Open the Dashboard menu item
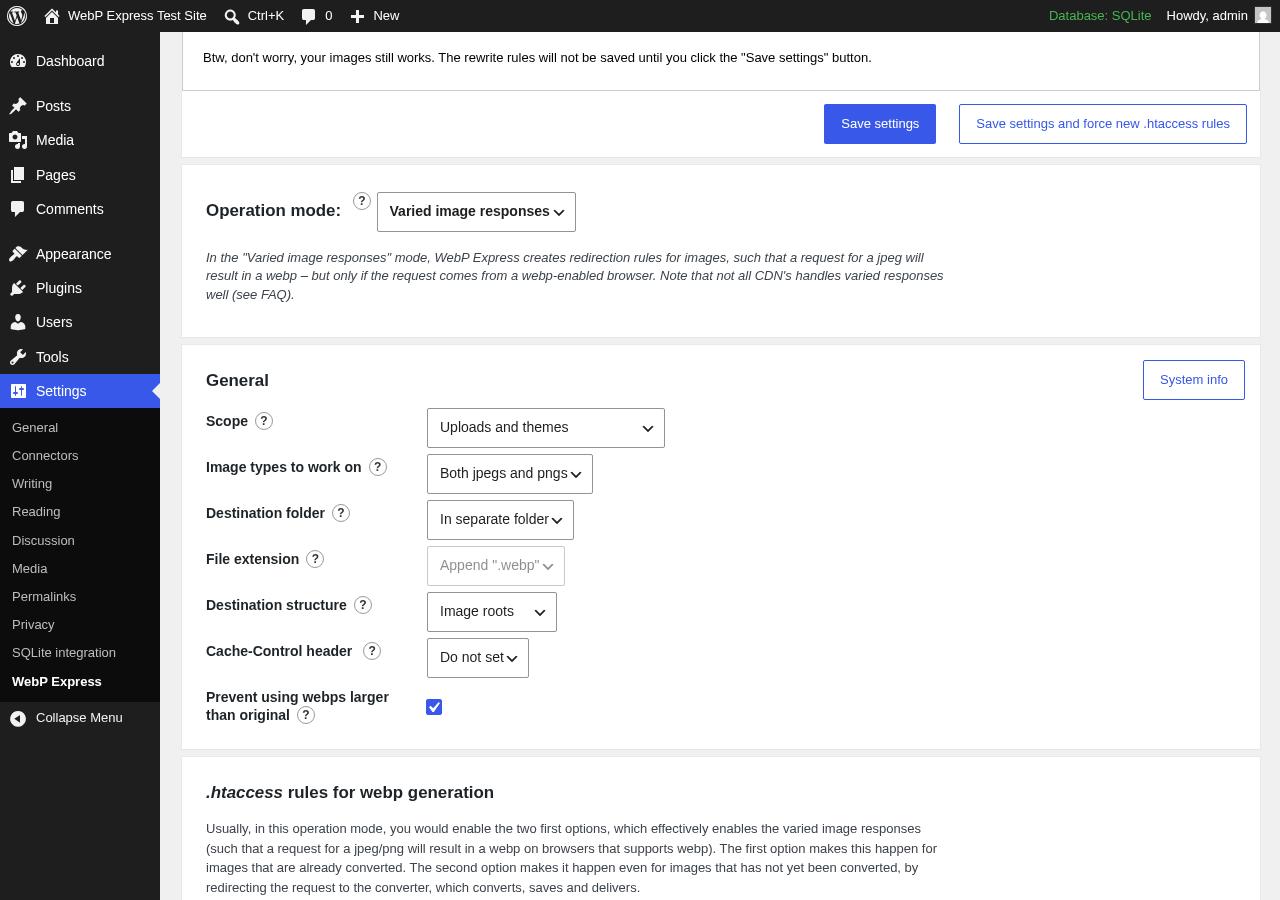 [x=80, y=61]
